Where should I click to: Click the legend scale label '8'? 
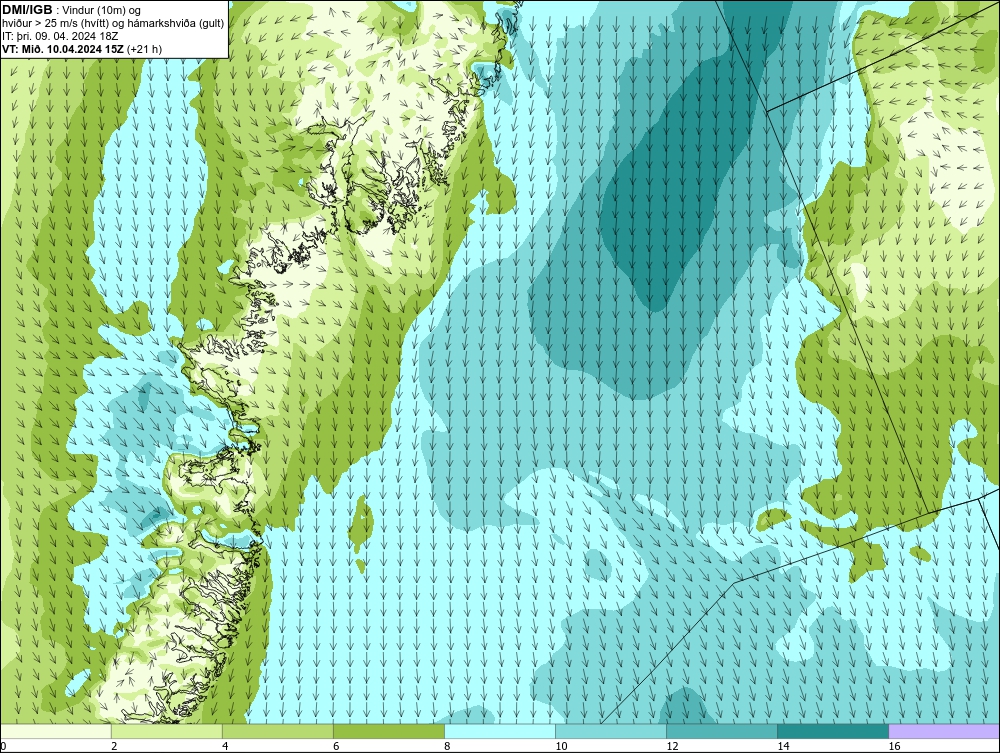coord(447,746)
